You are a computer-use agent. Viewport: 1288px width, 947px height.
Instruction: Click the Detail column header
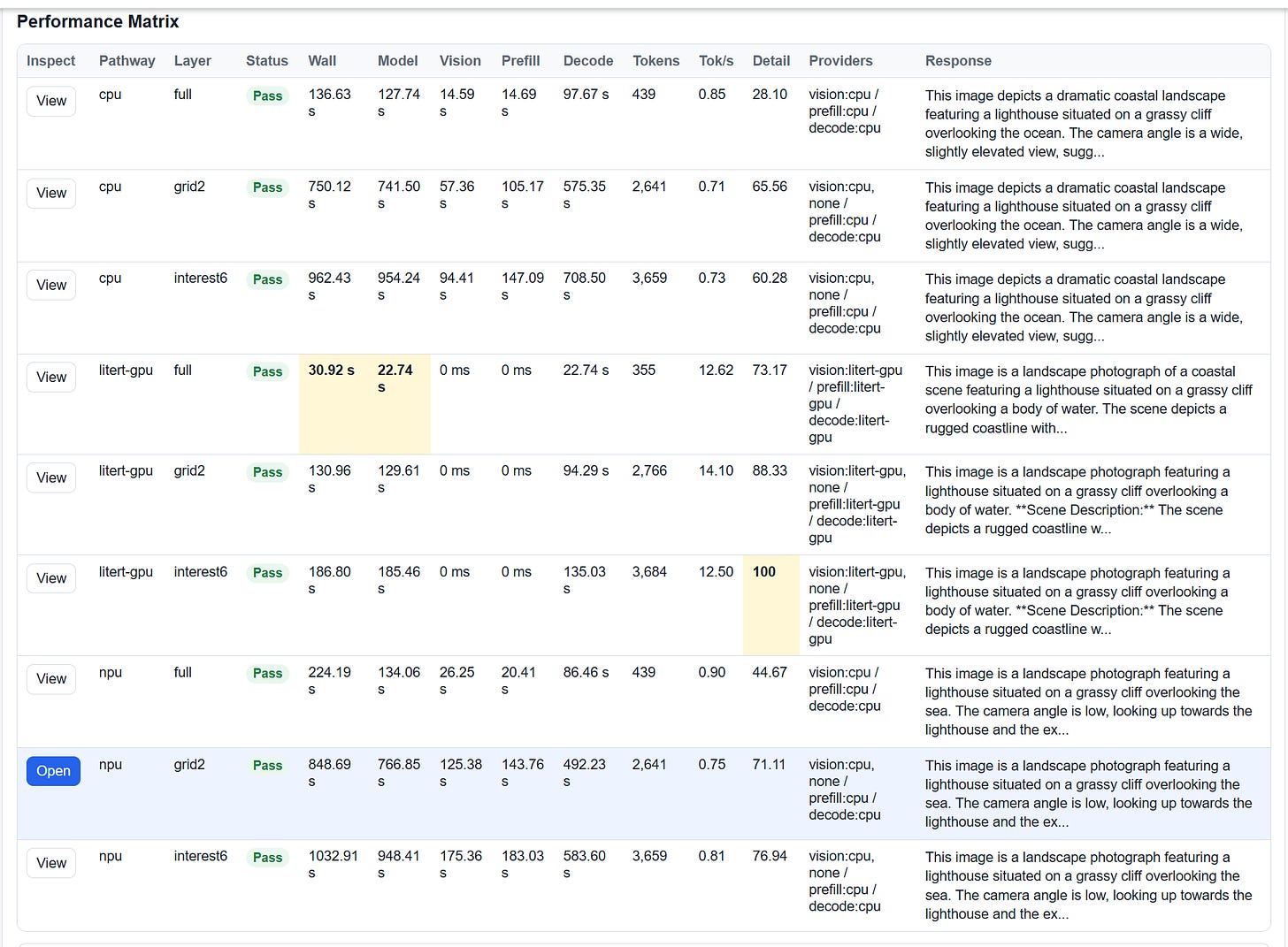tap(771, 61)
